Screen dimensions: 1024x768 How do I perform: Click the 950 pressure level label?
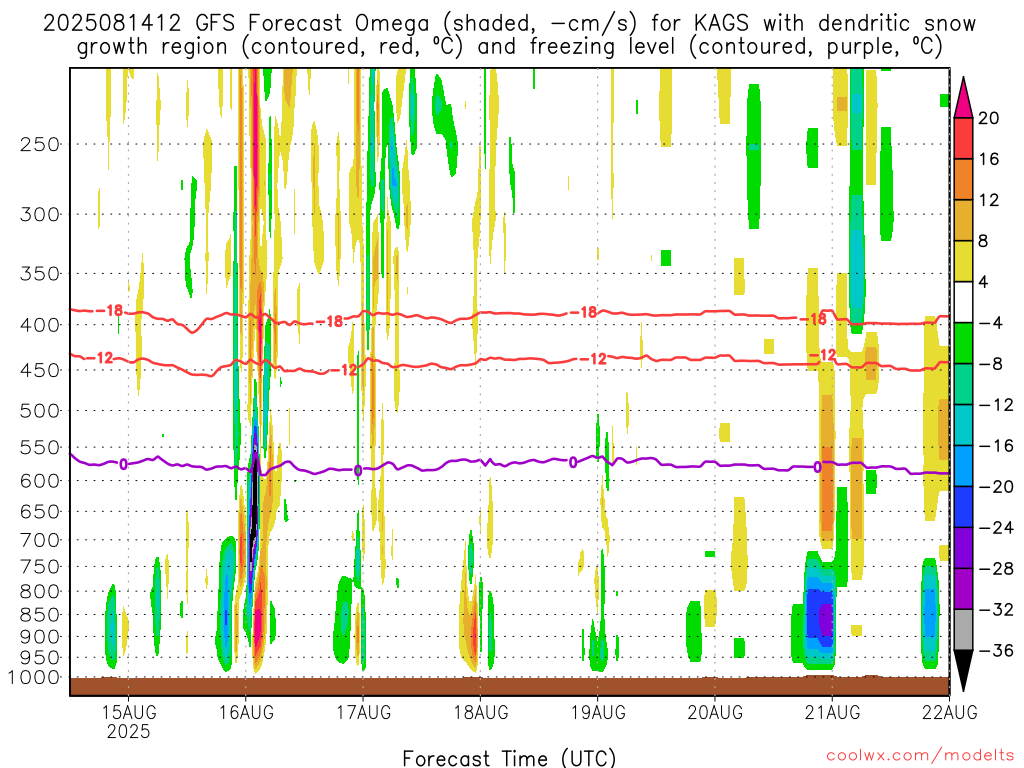click(x=39, y=658)
